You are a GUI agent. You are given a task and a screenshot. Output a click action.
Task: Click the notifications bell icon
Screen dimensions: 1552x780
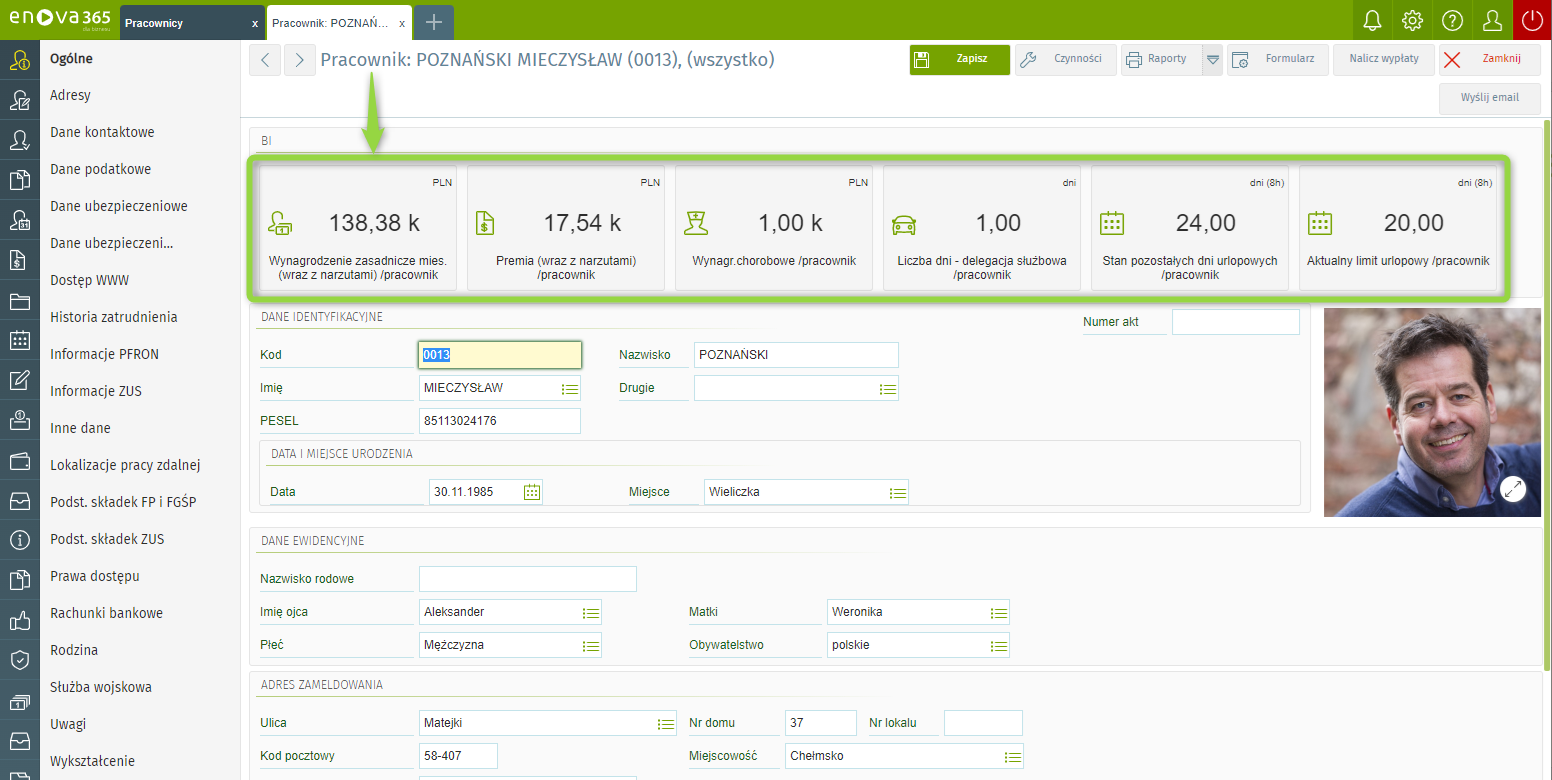pos(1372,20)
